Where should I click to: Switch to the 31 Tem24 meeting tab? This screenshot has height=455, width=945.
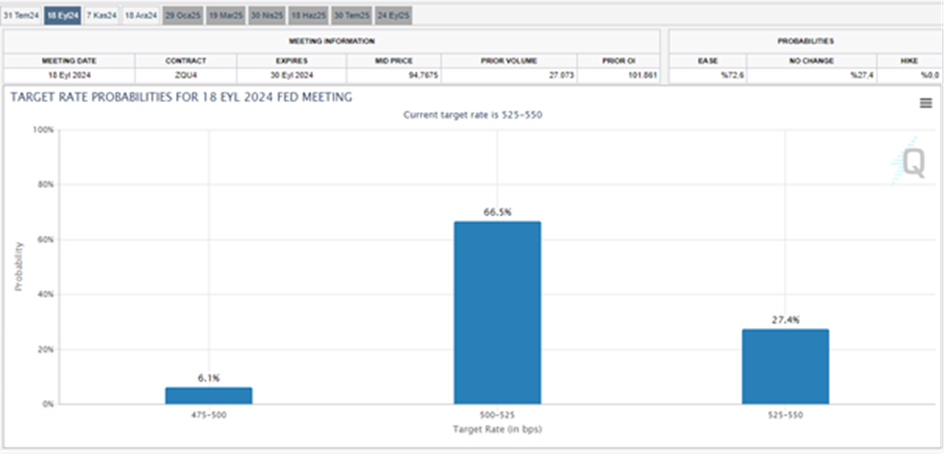(x=21, y=16)
